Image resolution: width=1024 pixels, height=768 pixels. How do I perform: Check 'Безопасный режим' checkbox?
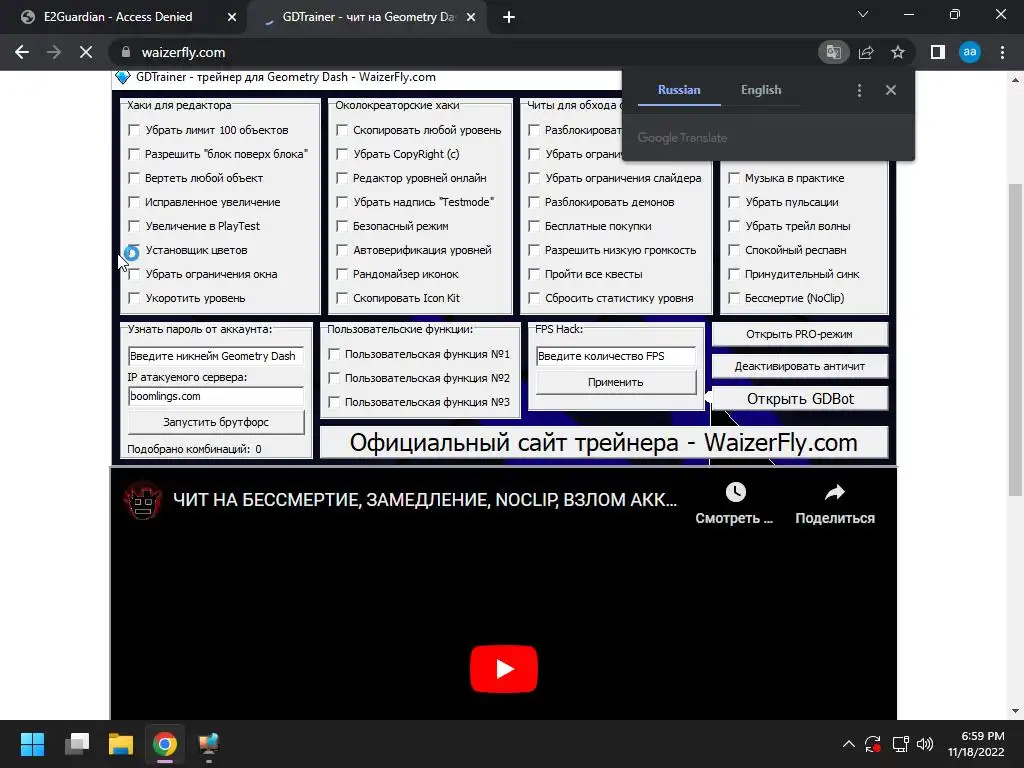click(x=342, y=226)
